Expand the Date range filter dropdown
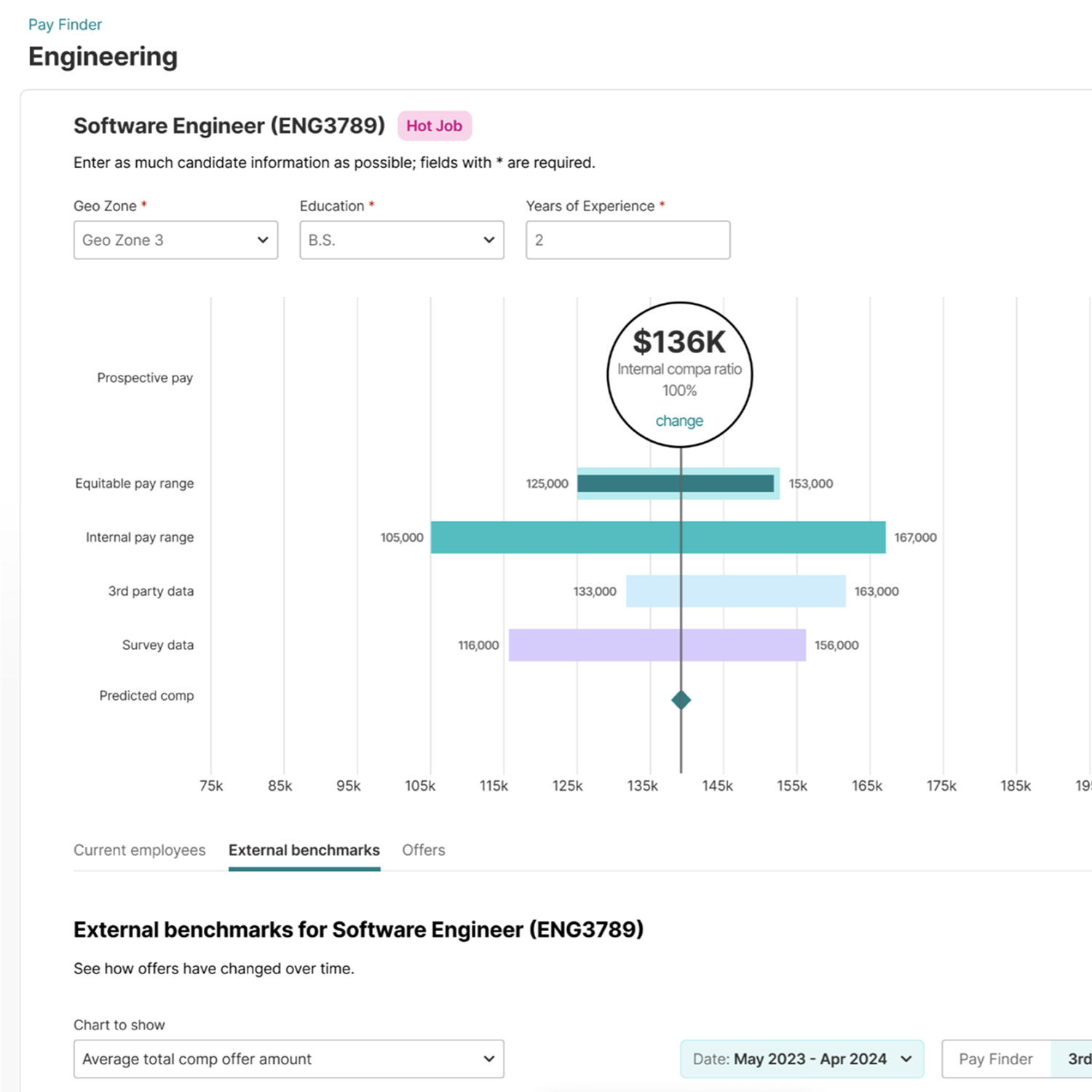Screen dimensions: 1092x1092 coord(802,1059)
